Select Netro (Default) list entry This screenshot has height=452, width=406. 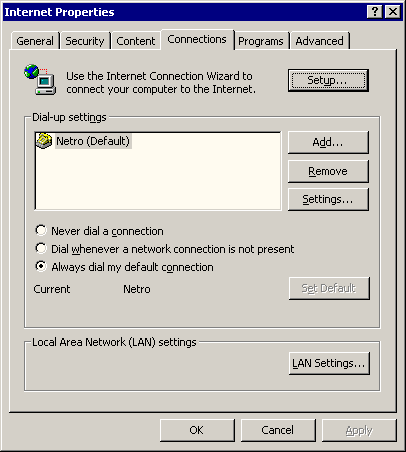point(93,141)
